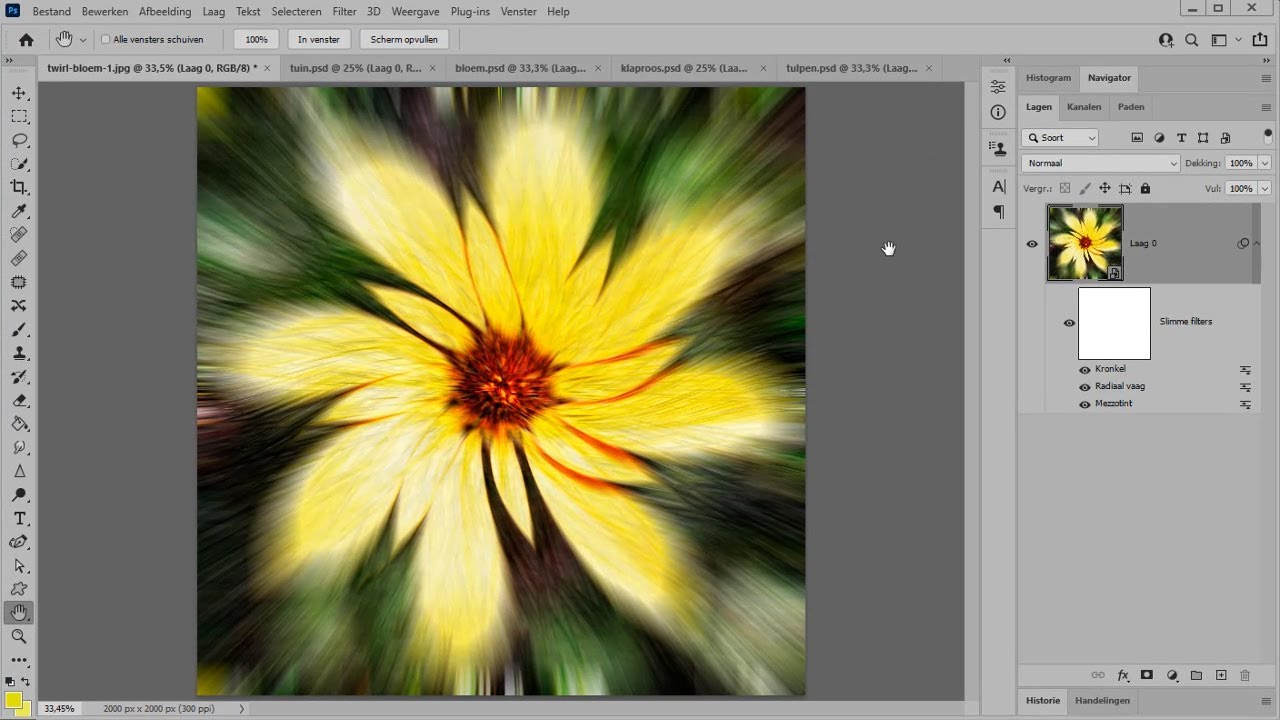
Task: Select the Eyedropper tool
Action: pyautogui.click(x=19, y=211)
